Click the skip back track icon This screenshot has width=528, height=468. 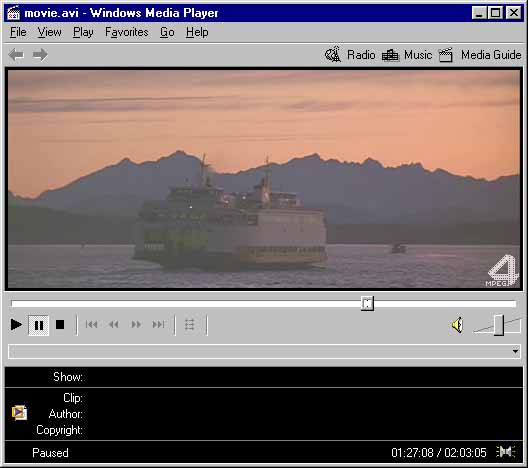[91, 325]
